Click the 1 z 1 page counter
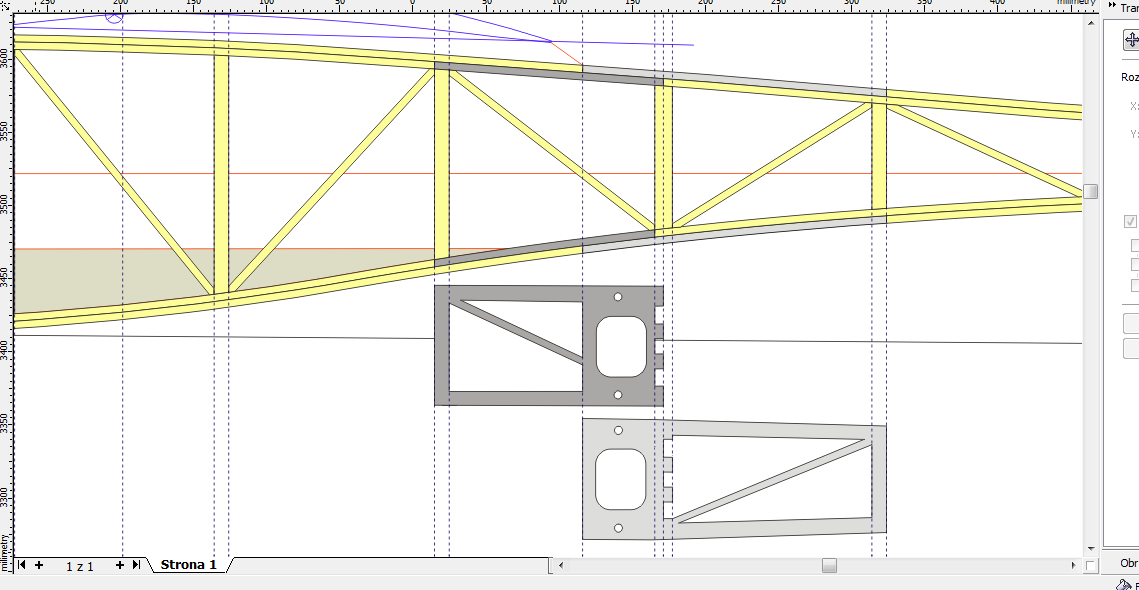1139x590 pixels. click(x=79, y=566)
